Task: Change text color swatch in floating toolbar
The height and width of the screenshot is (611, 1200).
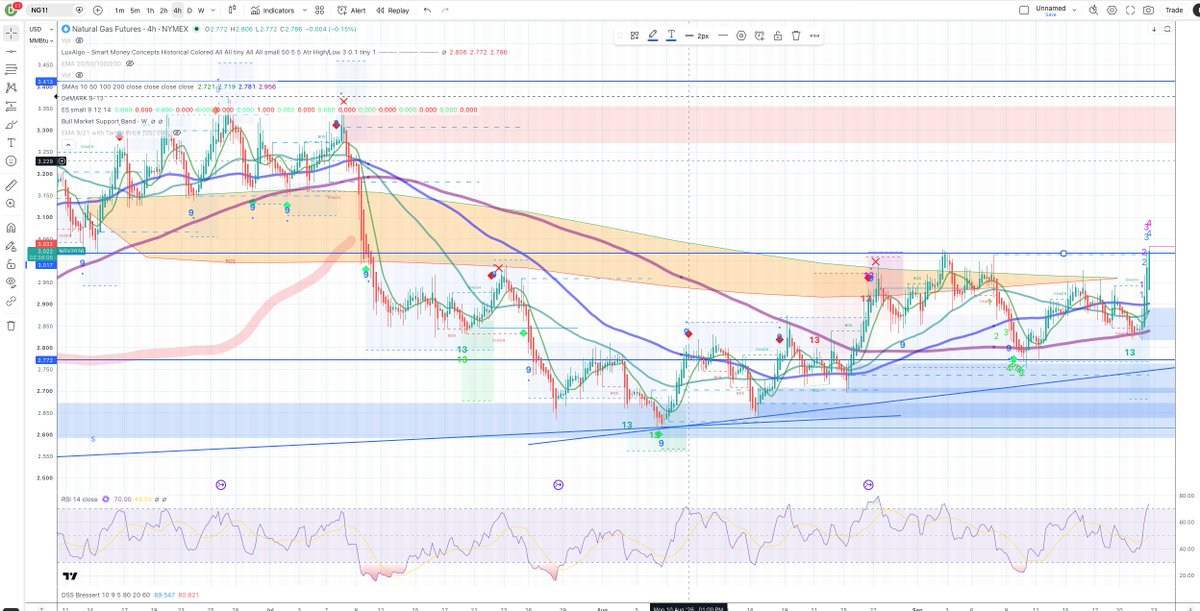Action: (670, 35)
